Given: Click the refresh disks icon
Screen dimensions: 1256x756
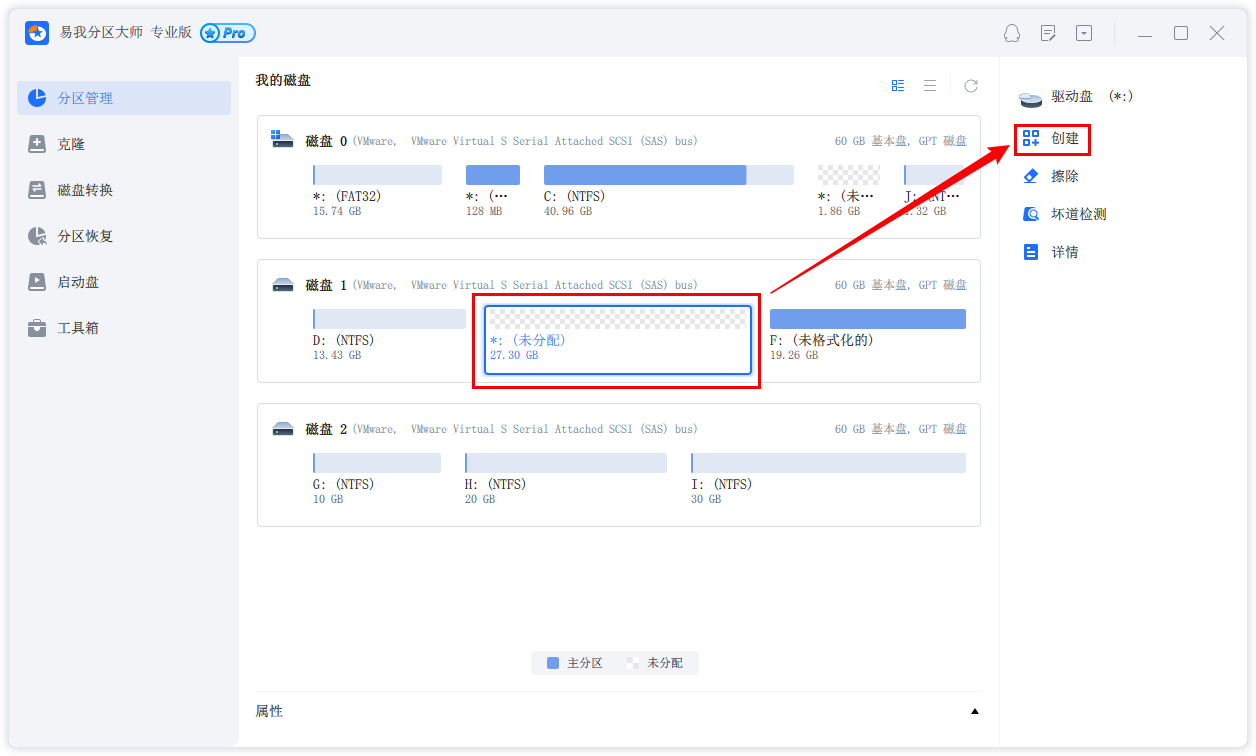Looking at the screenshot, I should coord(970,85).
